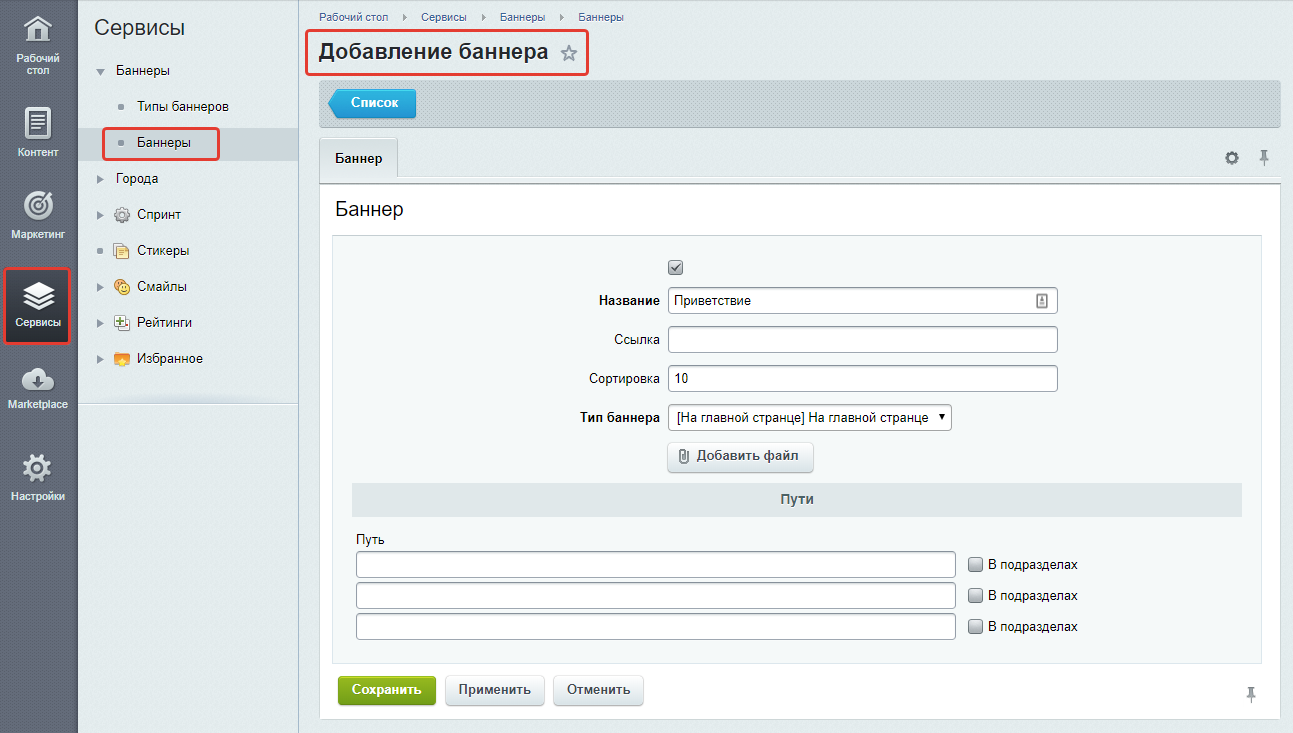Toggle the active checkbox above Название
This screenshot has width=1293, height=733.
pyautogui.click(x=675, y=267)
